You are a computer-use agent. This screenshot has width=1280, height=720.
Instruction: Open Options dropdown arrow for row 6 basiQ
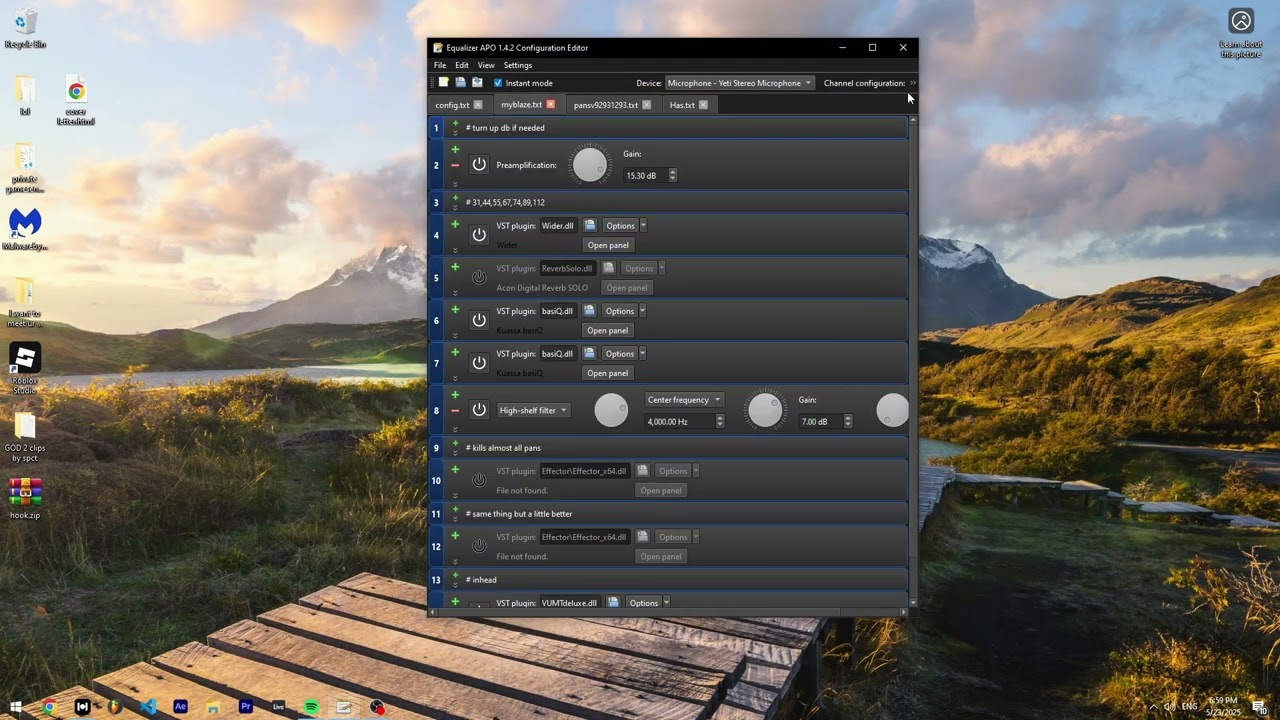pos(642,311)
